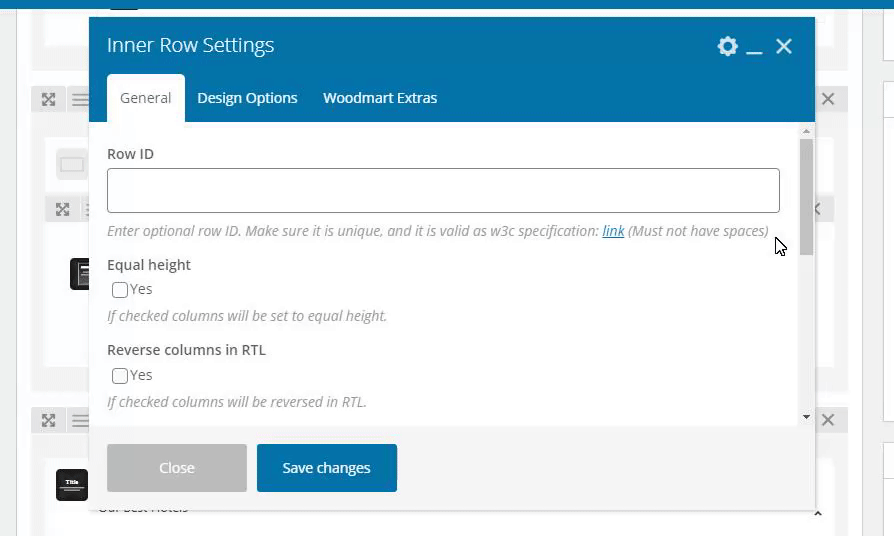
Task: Focus the Row ID text field
Action: 443,190
